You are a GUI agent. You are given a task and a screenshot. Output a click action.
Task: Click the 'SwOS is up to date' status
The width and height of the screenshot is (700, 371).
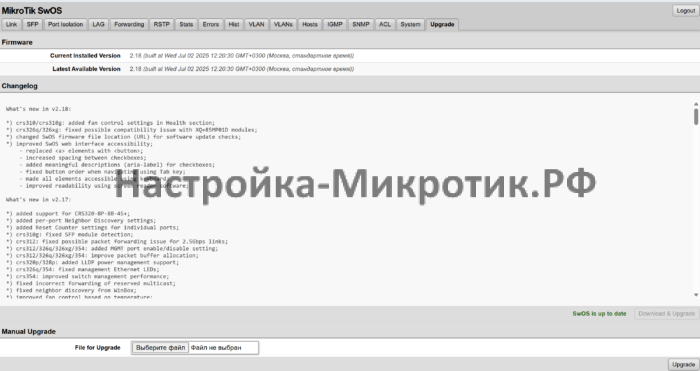click(x=599, y=314)
